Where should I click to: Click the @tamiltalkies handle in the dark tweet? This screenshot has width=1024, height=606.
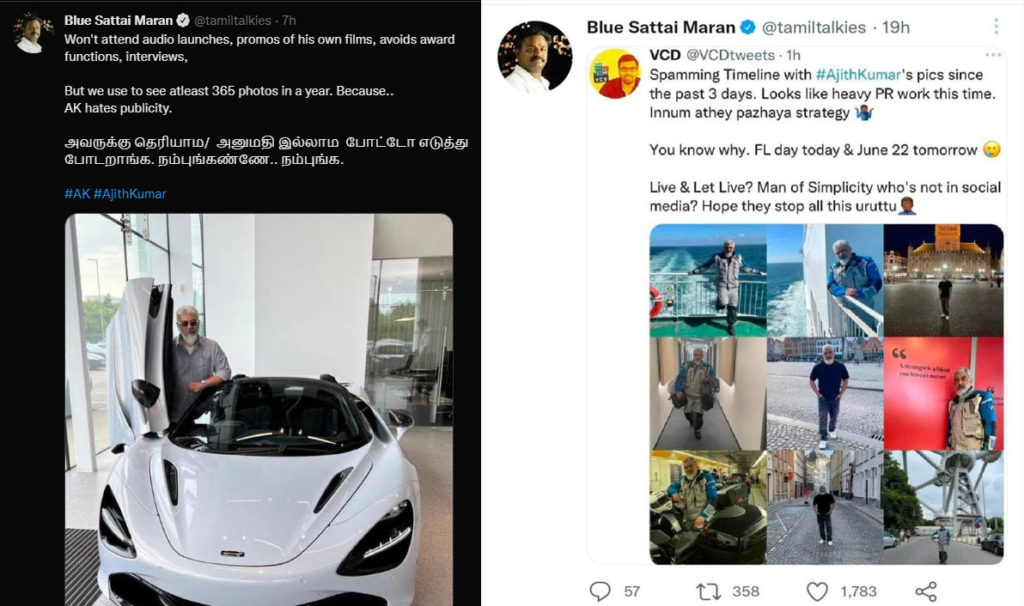click(234, 20)
